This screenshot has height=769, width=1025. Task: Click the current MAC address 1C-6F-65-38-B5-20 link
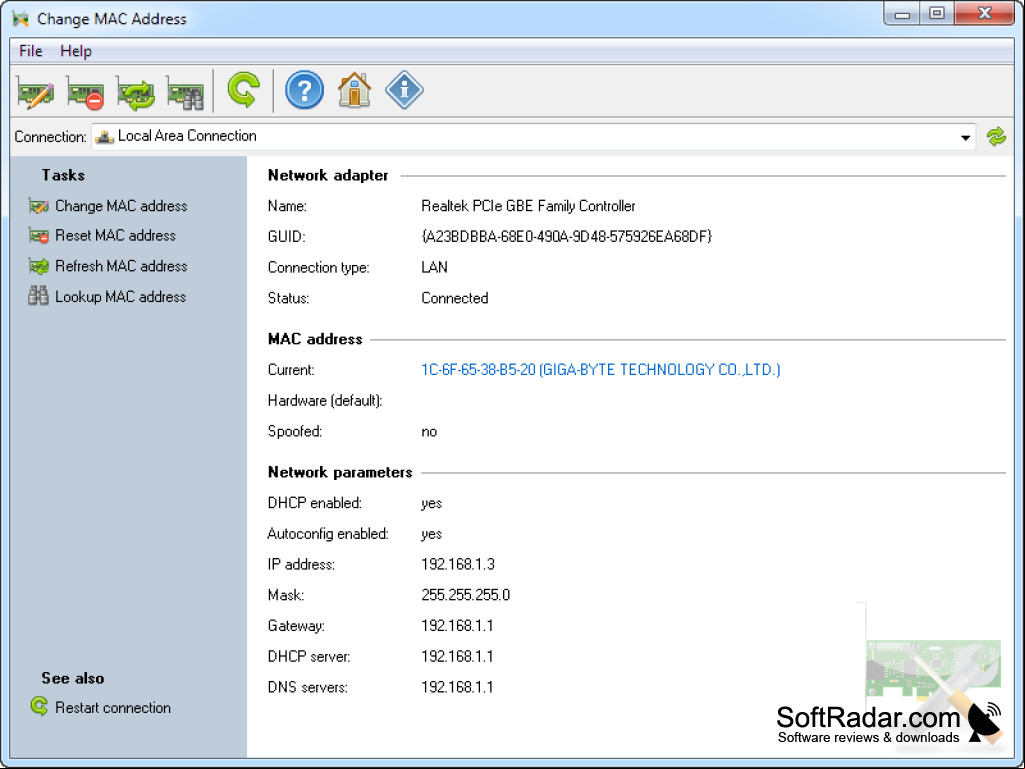tap(600, 370)
